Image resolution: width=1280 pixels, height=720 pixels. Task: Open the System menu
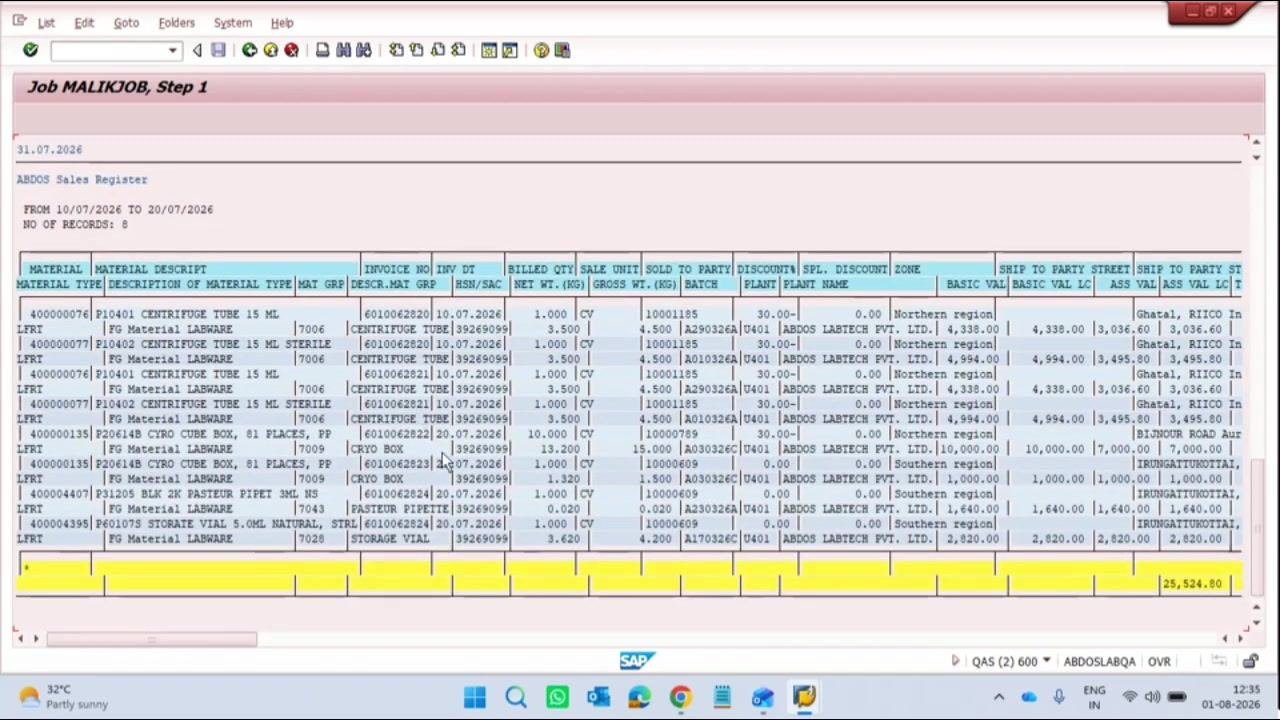[x=233, y=22]
